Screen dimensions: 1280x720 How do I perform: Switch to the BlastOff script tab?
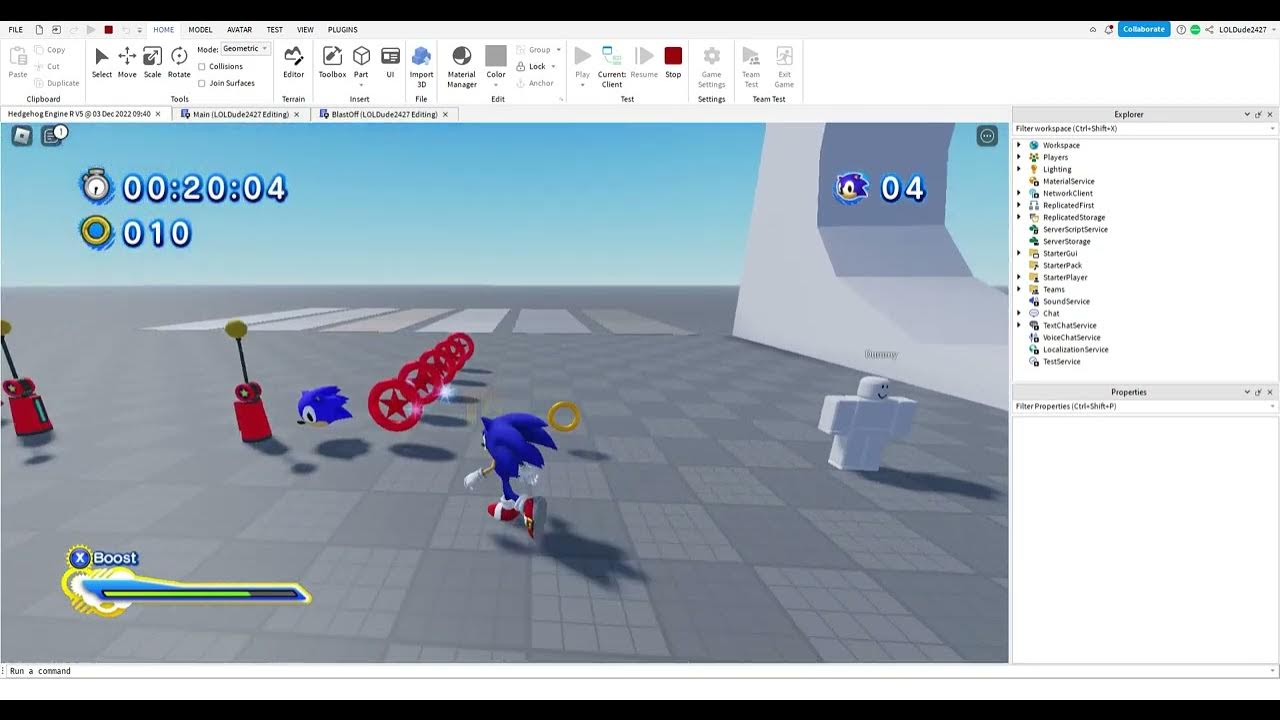pos(384,115)
